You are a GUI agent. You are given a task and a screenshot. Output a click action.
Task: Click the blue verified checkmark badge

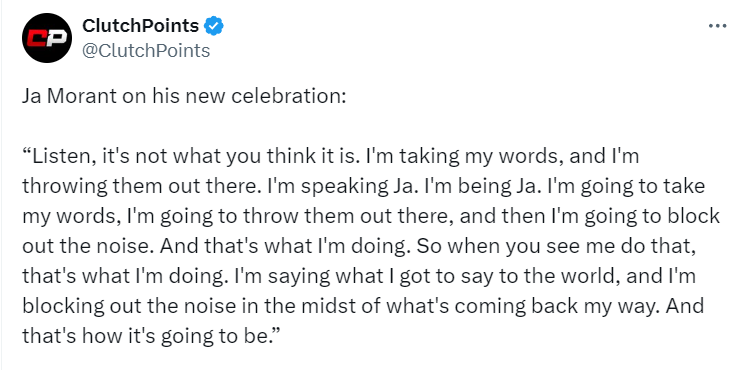tap(214, 26)
